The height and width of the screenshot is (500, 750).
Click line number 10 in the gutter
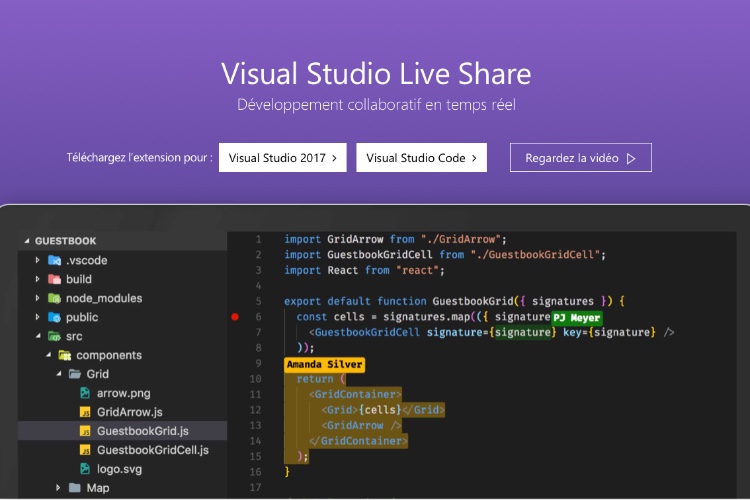tap(255, 379)
